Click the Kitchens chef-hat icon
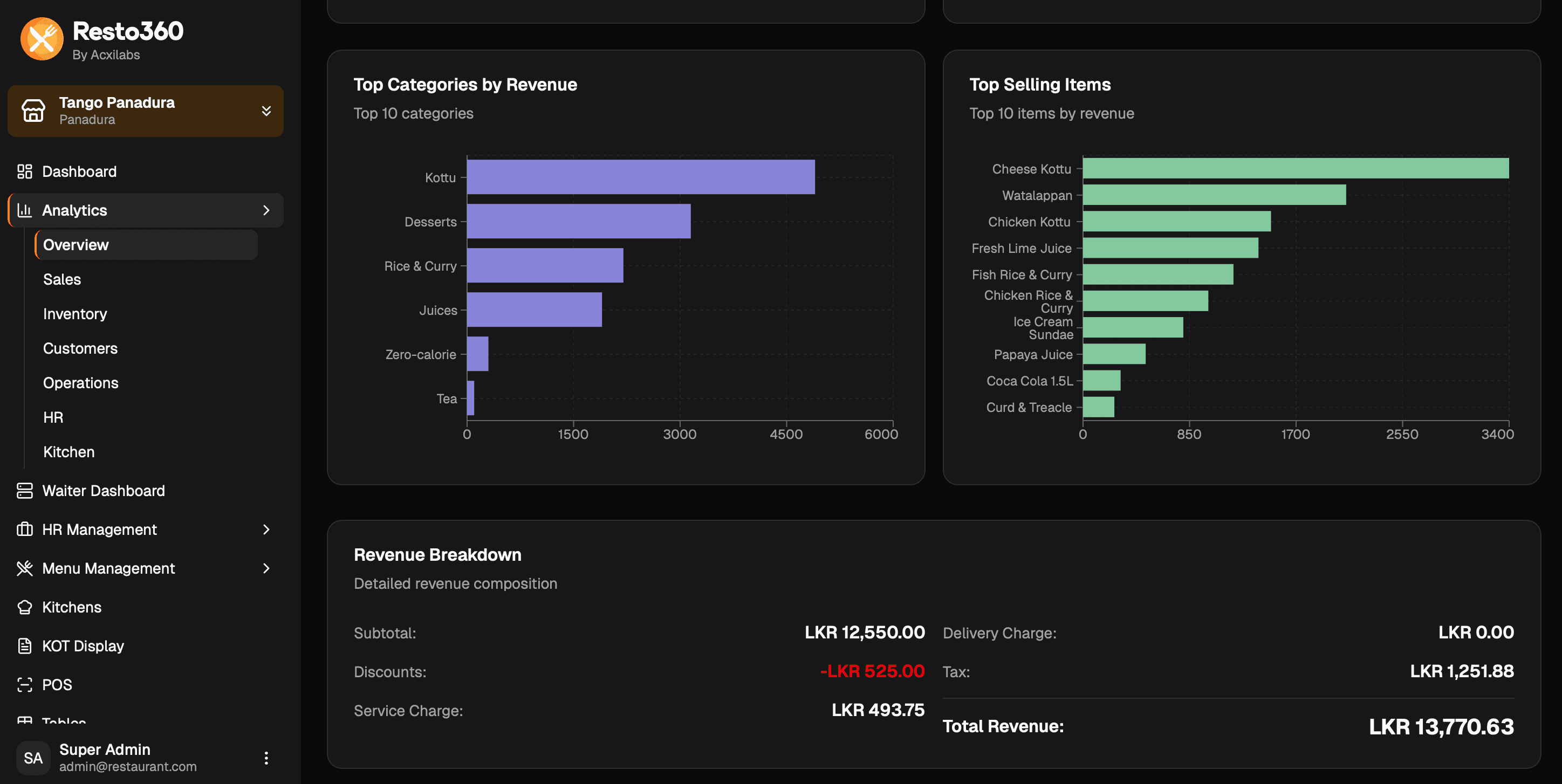 coord(25,607)
